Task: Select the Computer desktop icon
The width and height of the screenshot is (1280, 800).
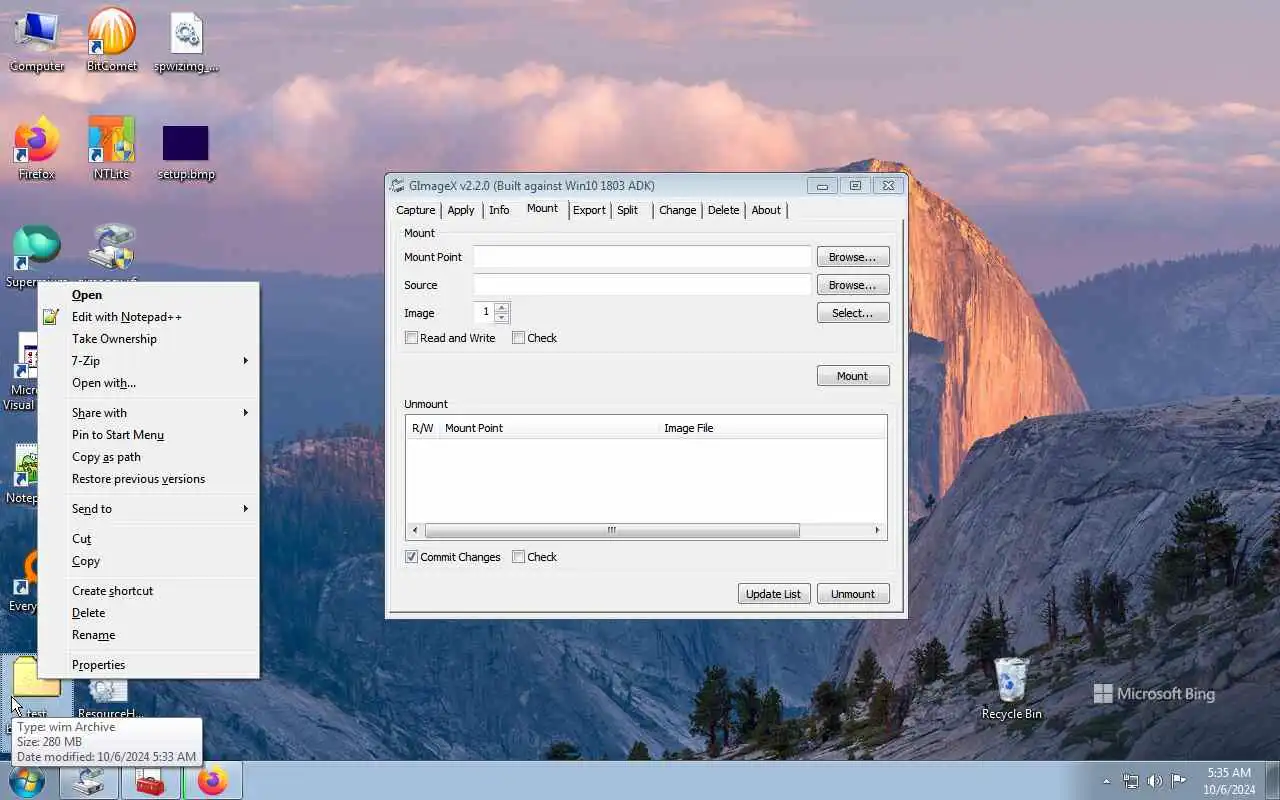Action: coord(37,41)
